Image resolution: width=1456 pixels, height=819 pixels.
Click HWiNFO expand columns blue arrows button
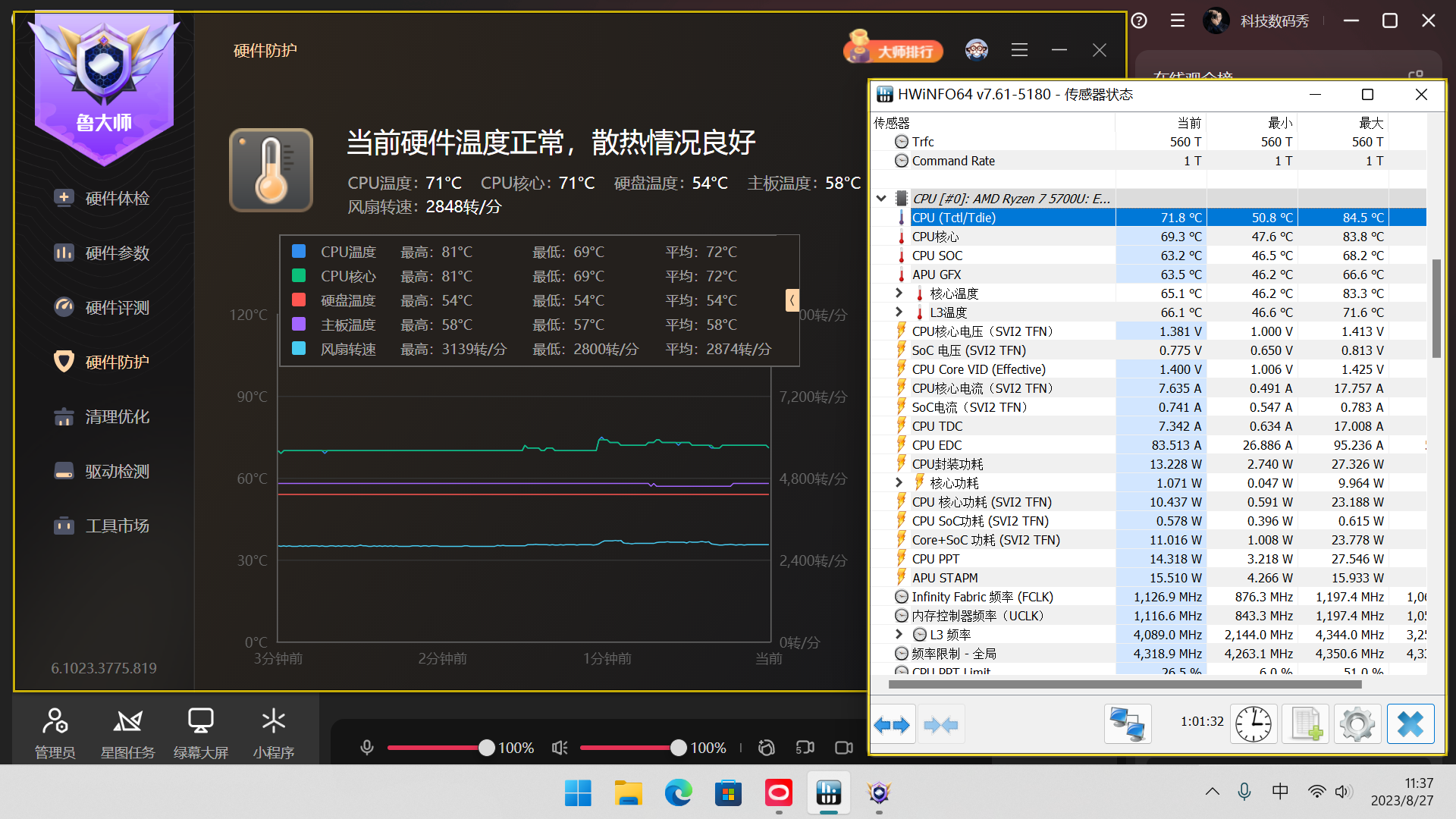pyautogui.click(x=892, y=725)
